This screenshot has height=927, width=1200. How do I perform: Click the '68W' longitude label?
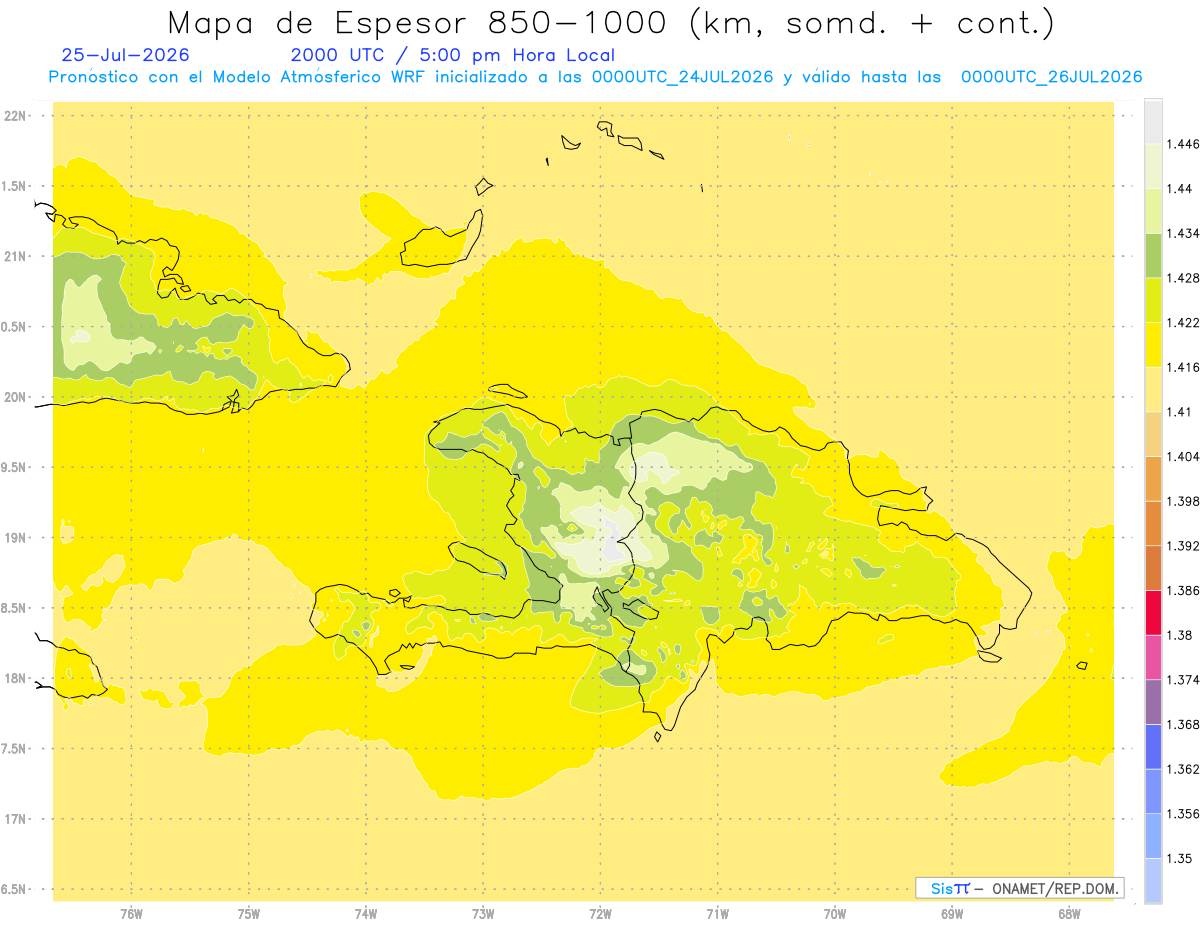1069,914
